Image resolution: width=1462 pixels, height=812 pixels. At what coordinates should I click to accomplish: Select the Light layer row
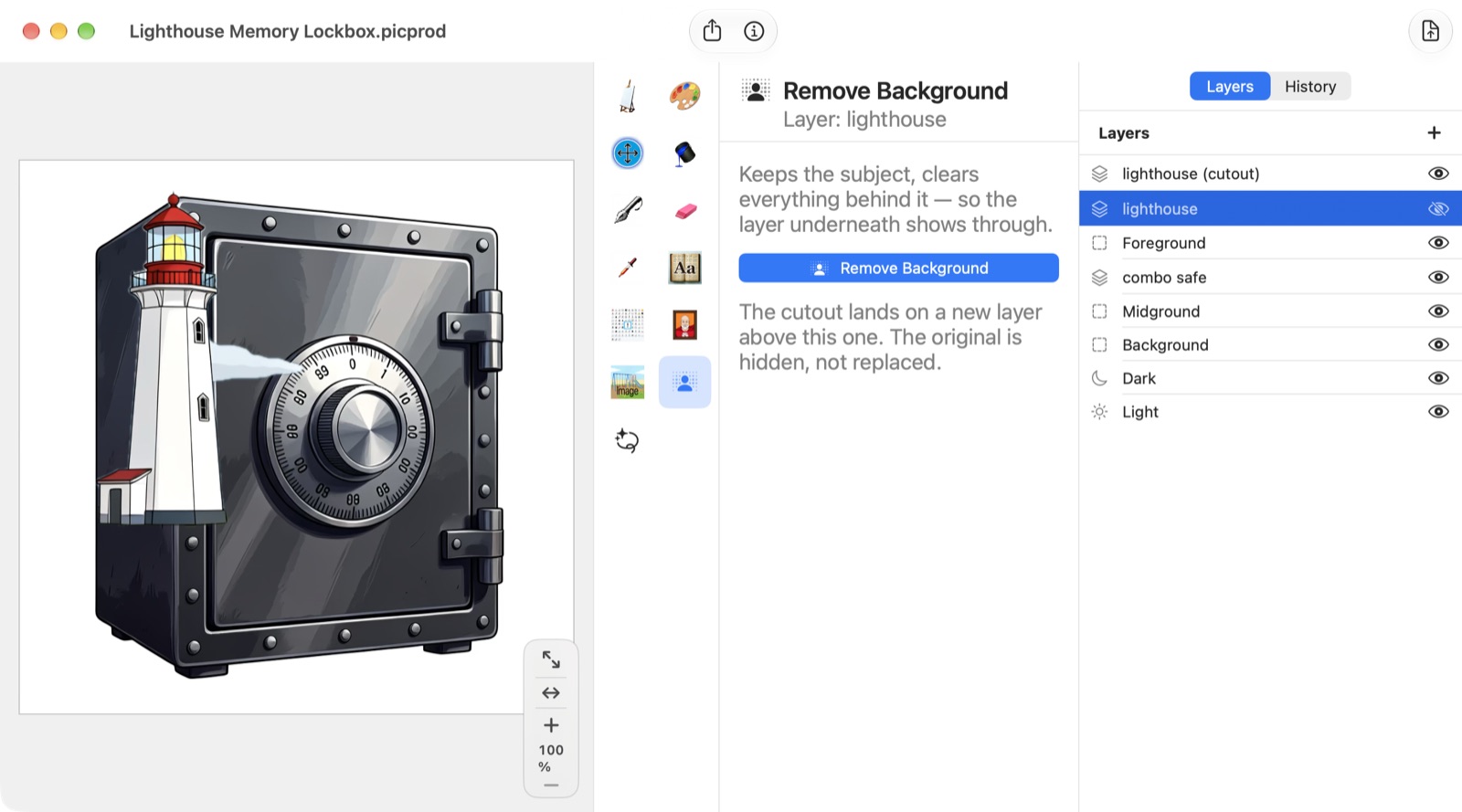coord(1270,412)
